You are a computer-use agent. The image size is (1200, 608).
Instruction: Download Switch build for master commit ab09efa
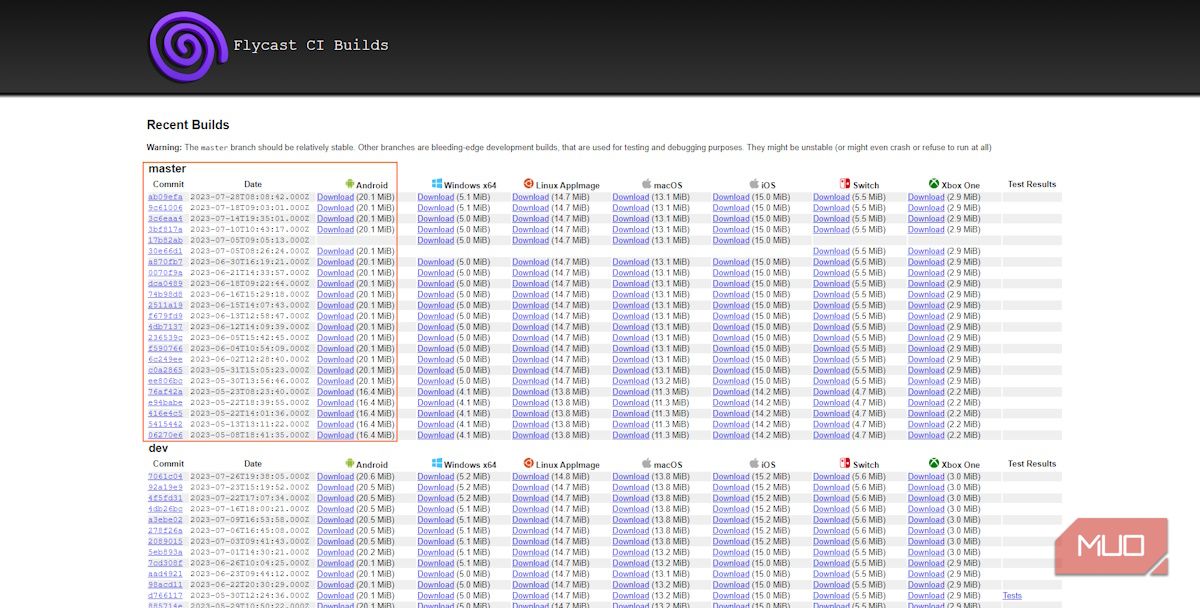point(831,197)
